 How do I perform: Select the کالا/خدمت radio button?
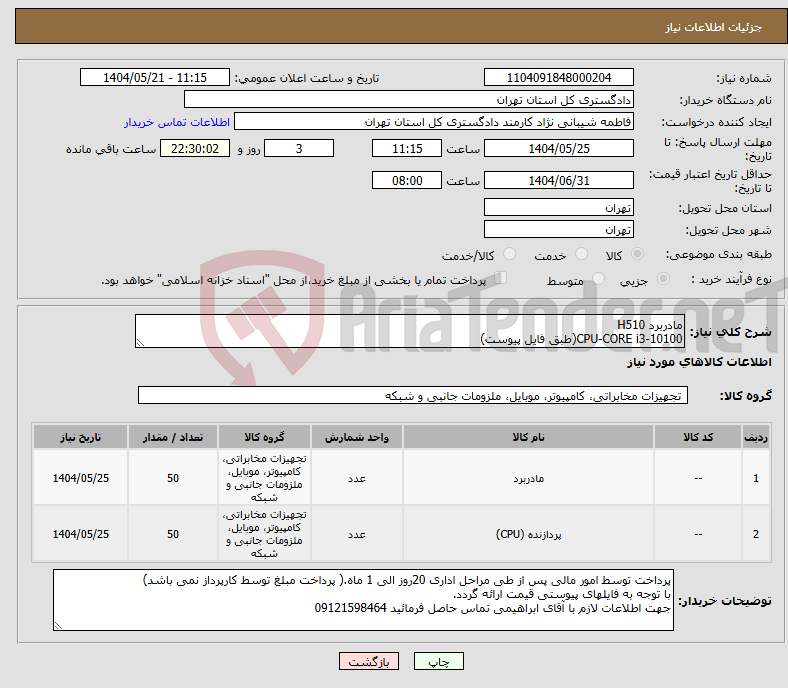510,254
